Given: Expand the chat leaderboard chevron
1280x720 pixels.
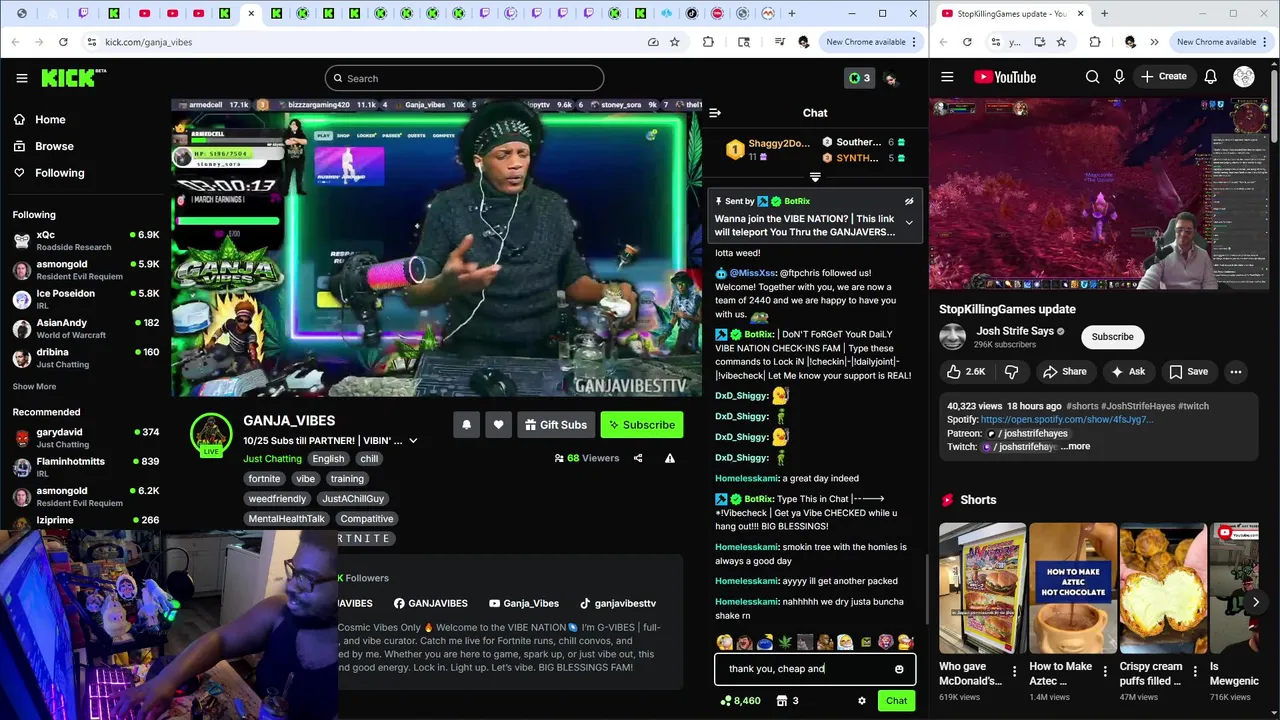Looking at the screenshot, I should [x=815, y=177].
